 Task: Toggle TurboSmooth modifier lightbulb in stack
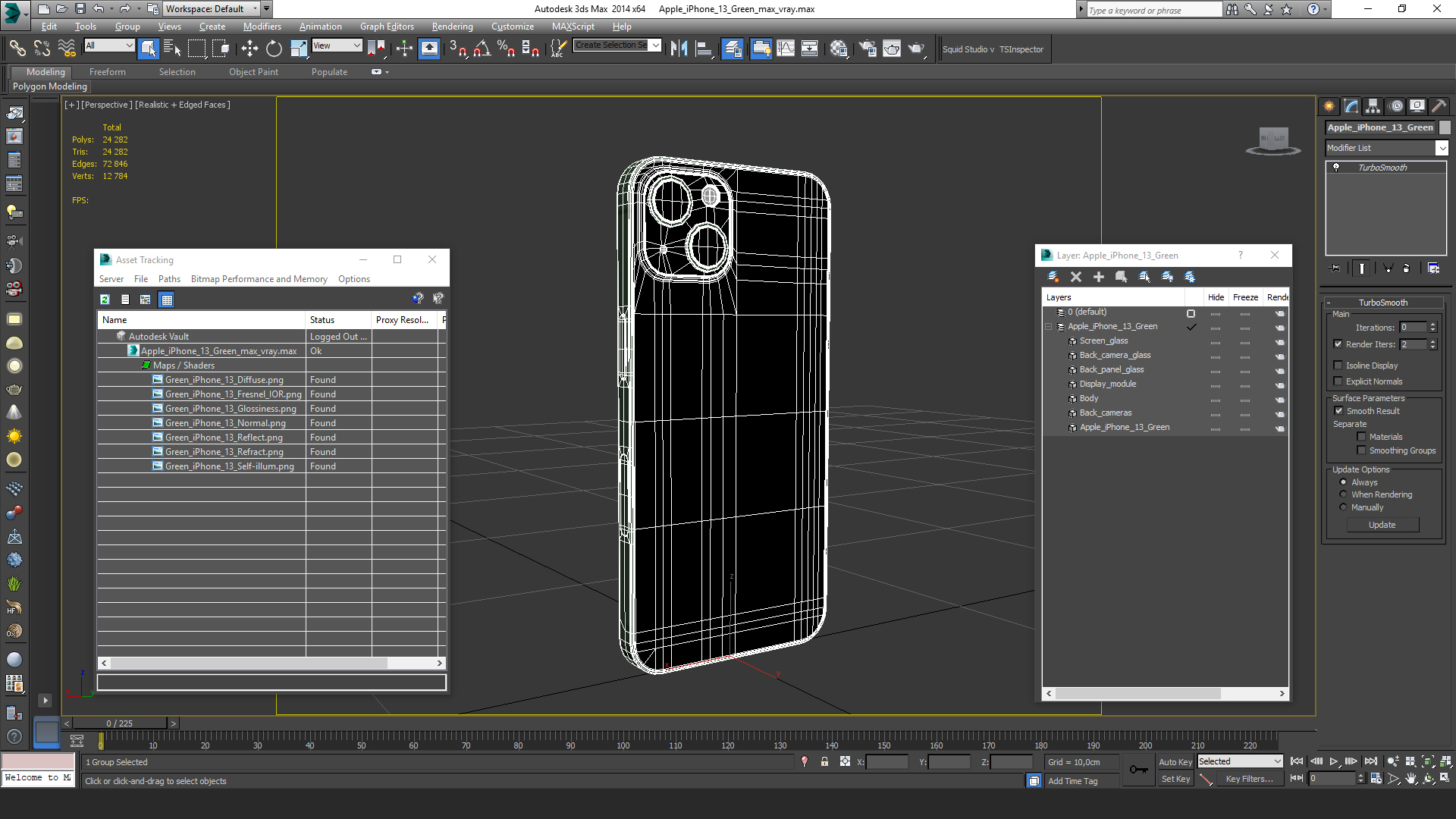[1336, 168]
